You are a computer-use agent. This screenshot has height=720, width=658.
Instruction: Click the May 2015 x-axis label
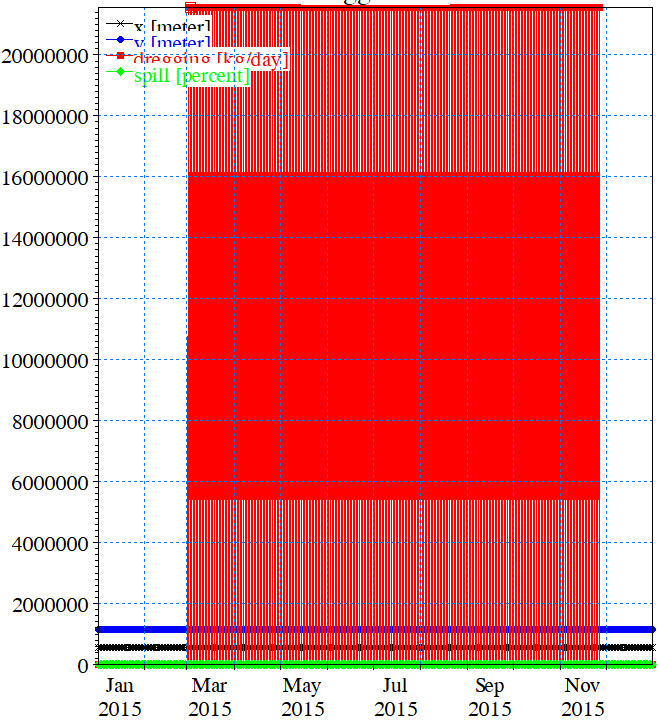[302, 697]
